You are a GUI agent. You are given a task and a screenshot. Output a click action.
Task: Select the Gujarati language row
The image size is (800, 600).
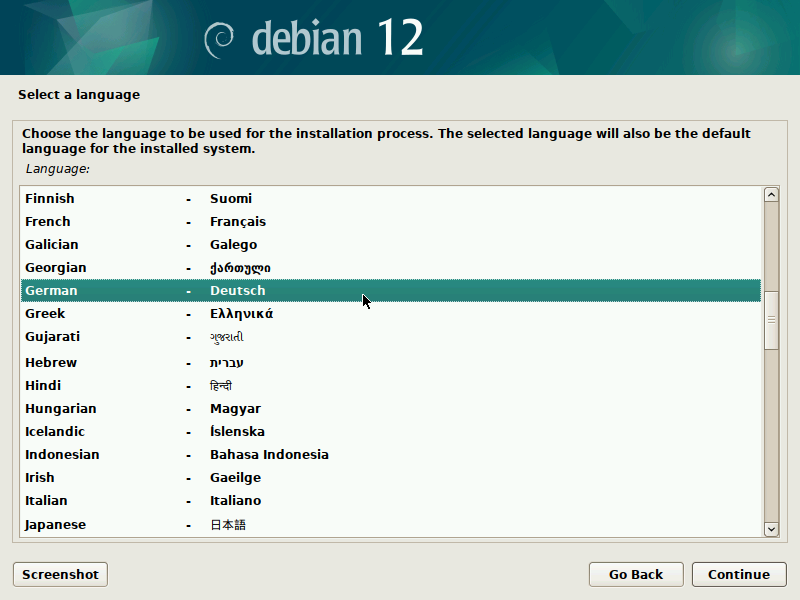[391, 337]
